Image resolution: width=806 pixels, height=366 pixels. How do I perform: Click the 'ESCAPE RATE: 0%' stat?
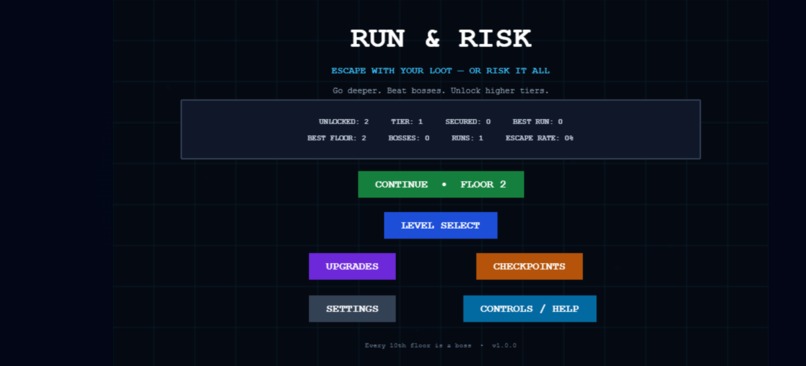pos(539,138)
